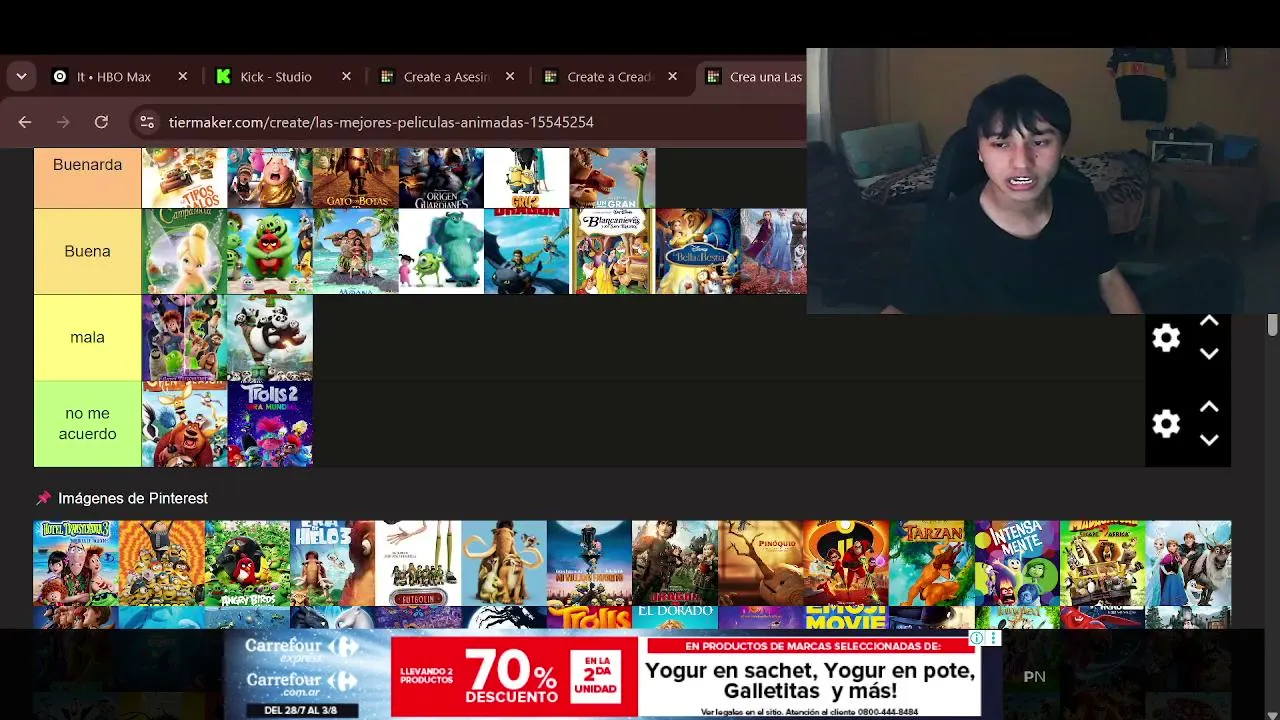Select the Sing poster in Buenarda tier
This screenshot has height=720, width=1280.
click(x=270, y=178)
